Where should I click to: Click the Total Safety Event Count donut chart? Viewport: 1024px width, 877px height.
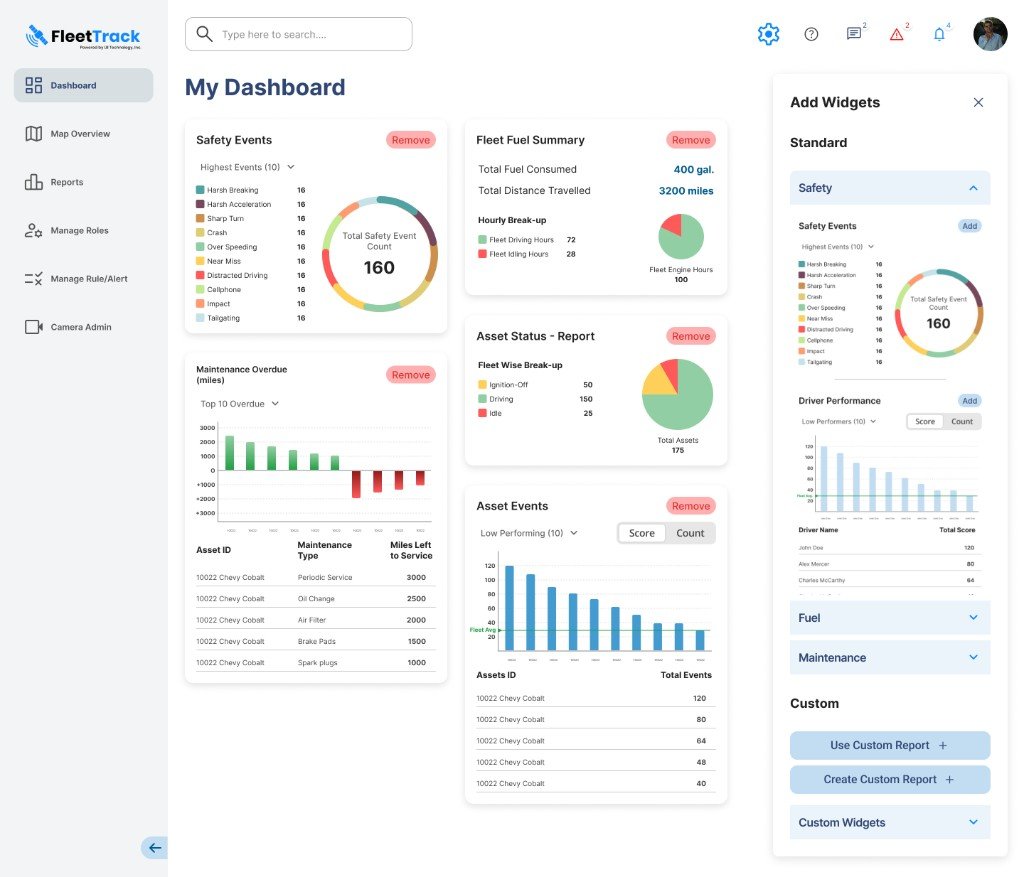(x=379, y=253)
